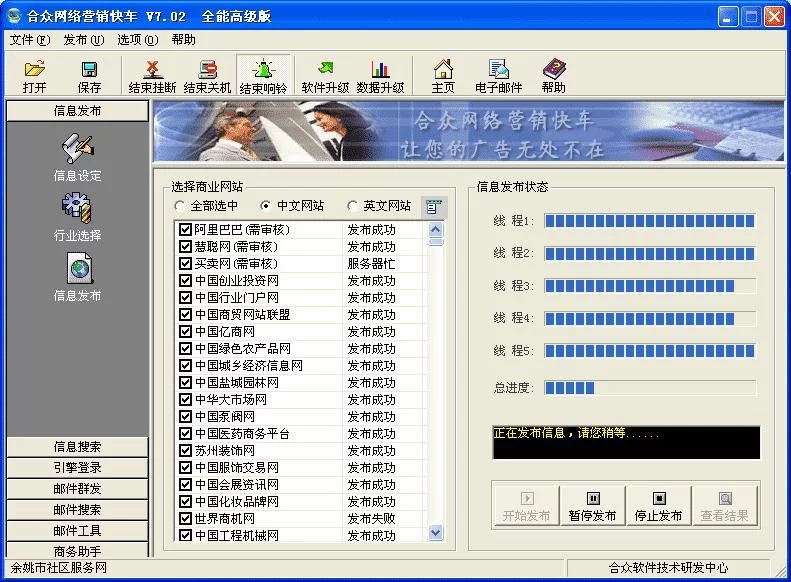Click the 停止发布 button
The image size is (791, 582).
(x=658, y=506)
